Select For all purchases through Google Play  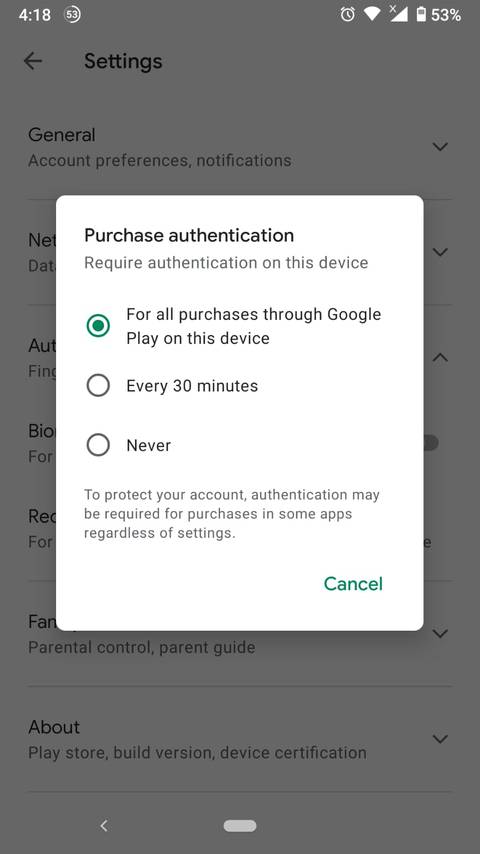point(234,326)
